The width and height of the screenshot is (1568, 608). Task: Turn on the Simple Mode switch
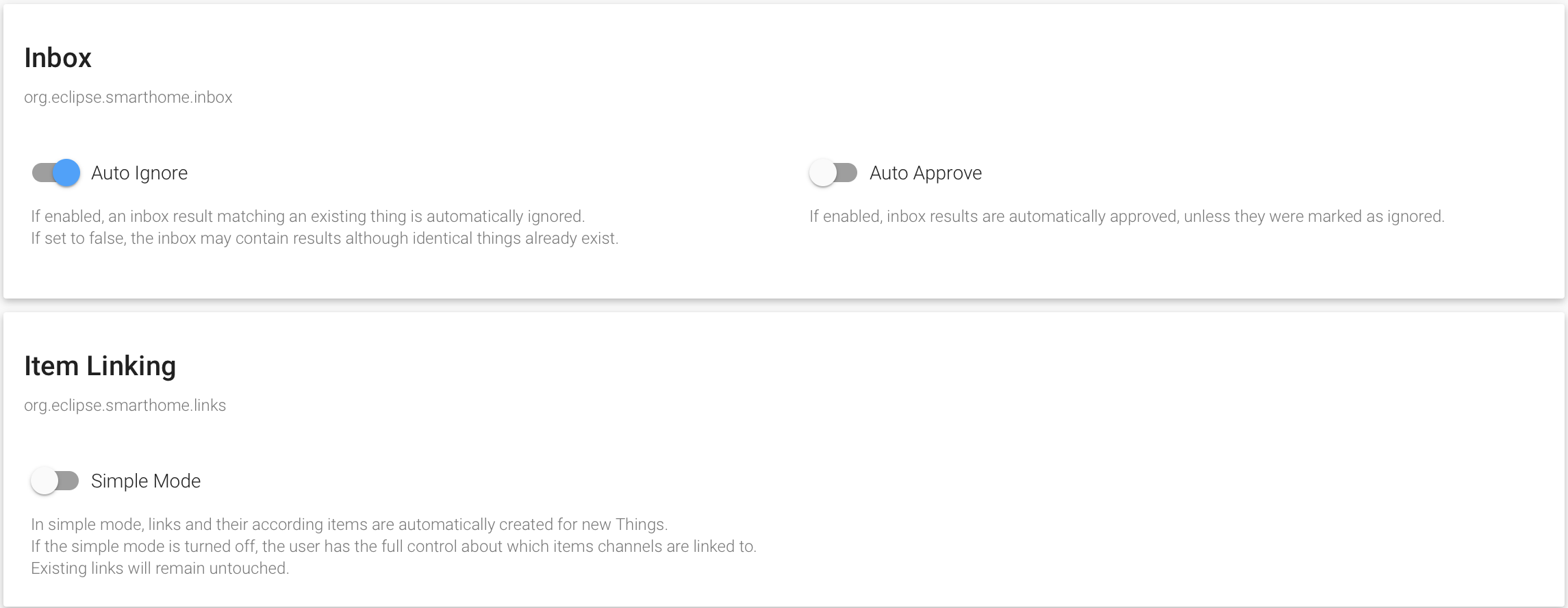point(55,481)
